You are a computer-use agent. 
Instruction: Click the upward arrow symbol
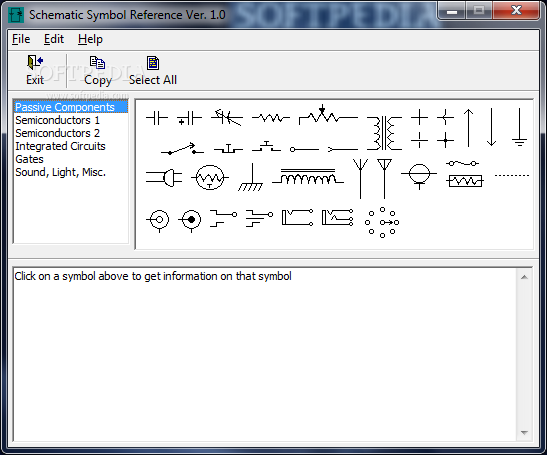coord(469,128)
